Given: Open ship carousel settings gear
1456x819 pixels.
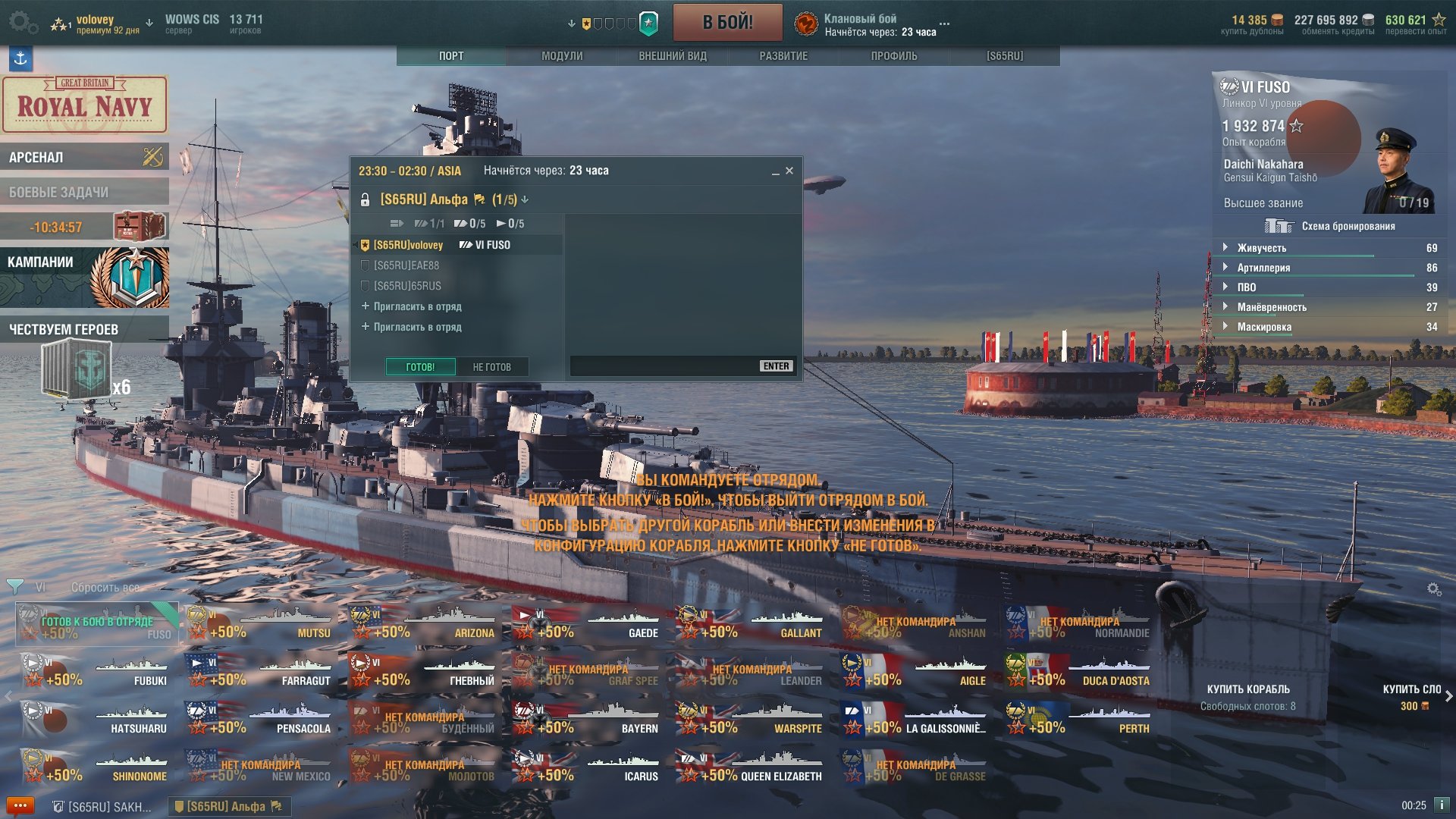Looking at the screenshot, I should 1433,589.
